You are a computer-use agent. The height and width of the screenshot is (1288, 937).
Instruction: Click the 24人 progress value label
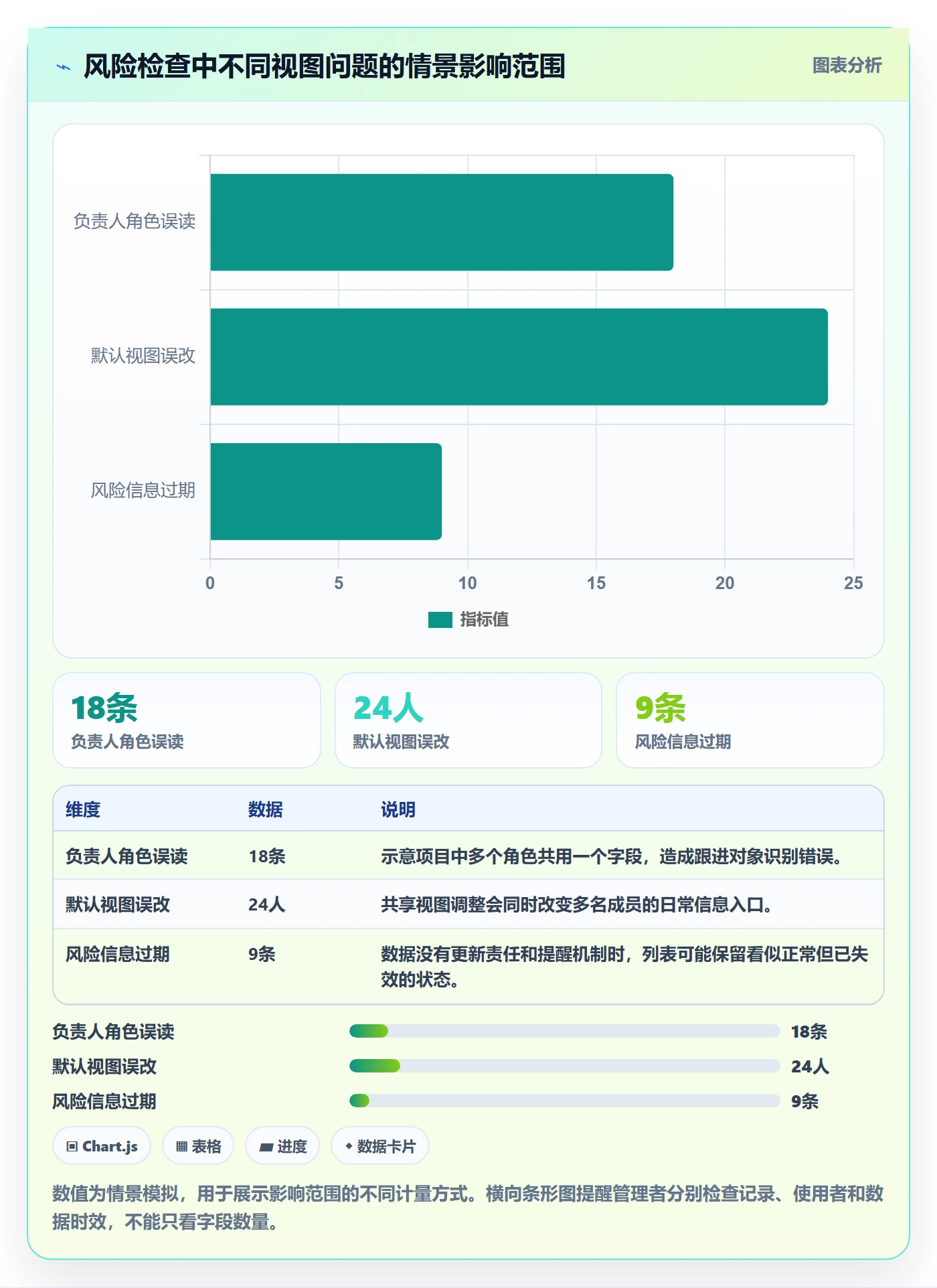(x=810, y=1066)
